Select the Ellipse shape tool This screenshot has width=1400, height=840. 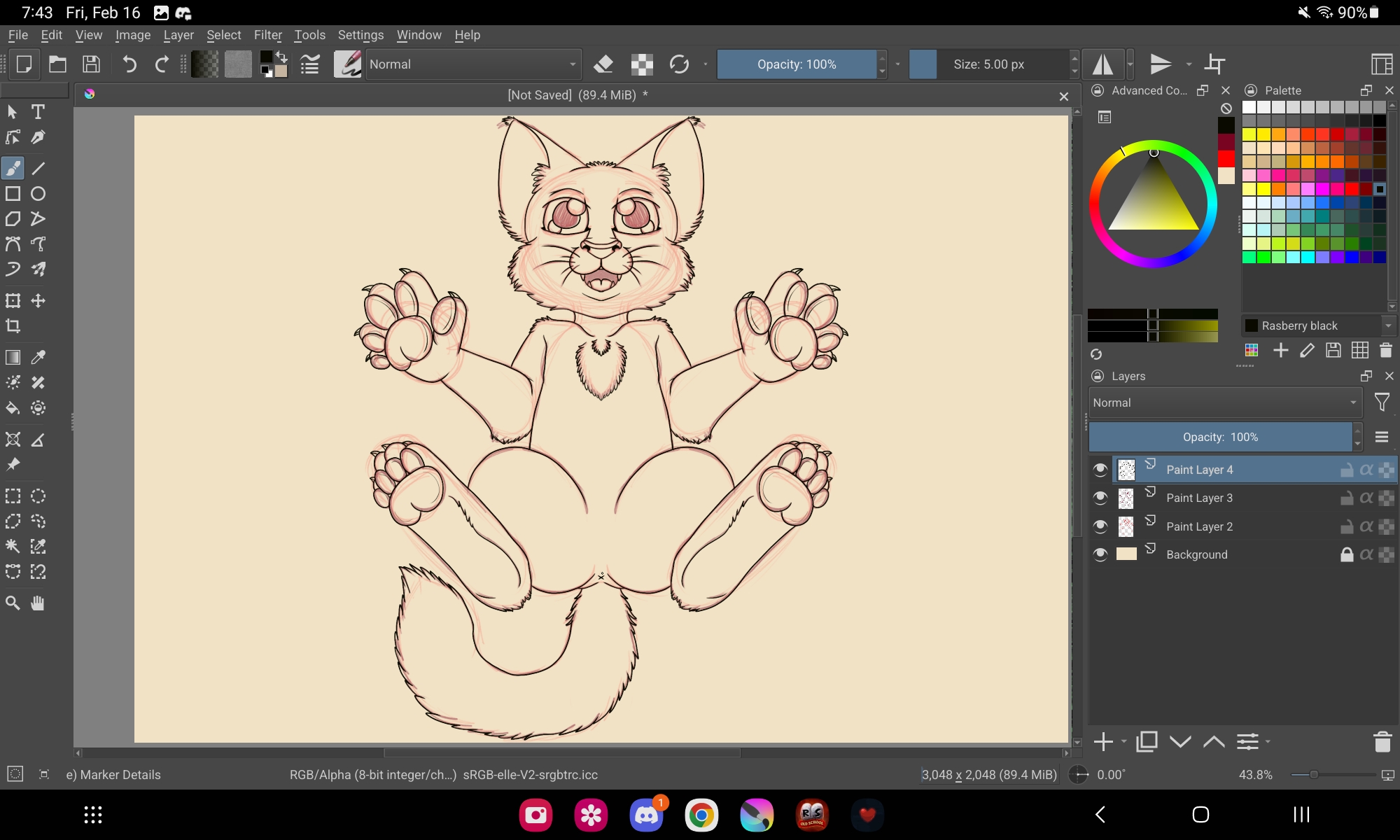pyautogui.click(x=38, y=194)
